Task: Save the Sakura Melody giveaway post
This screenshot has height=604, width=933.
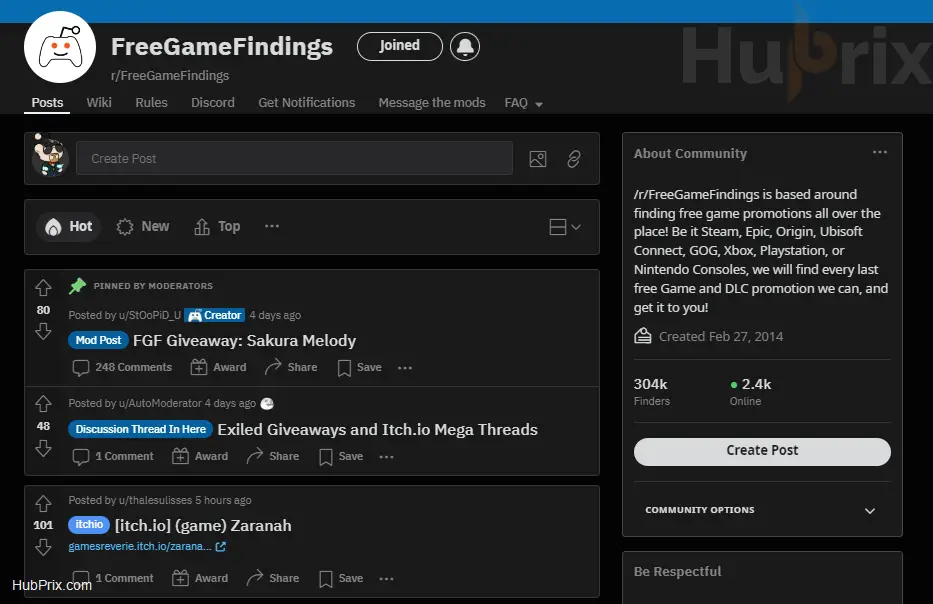Action: pos(359,368)
